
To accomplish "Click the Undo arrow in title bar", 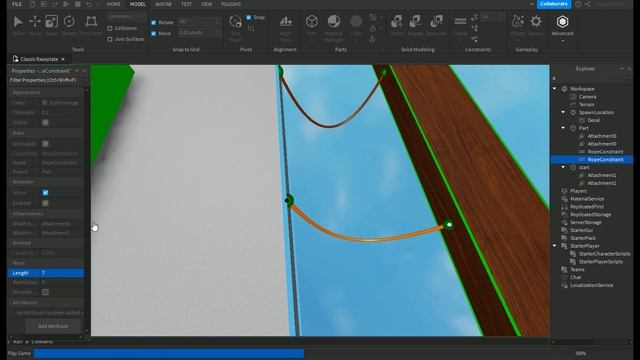I will tap(89, 4).
